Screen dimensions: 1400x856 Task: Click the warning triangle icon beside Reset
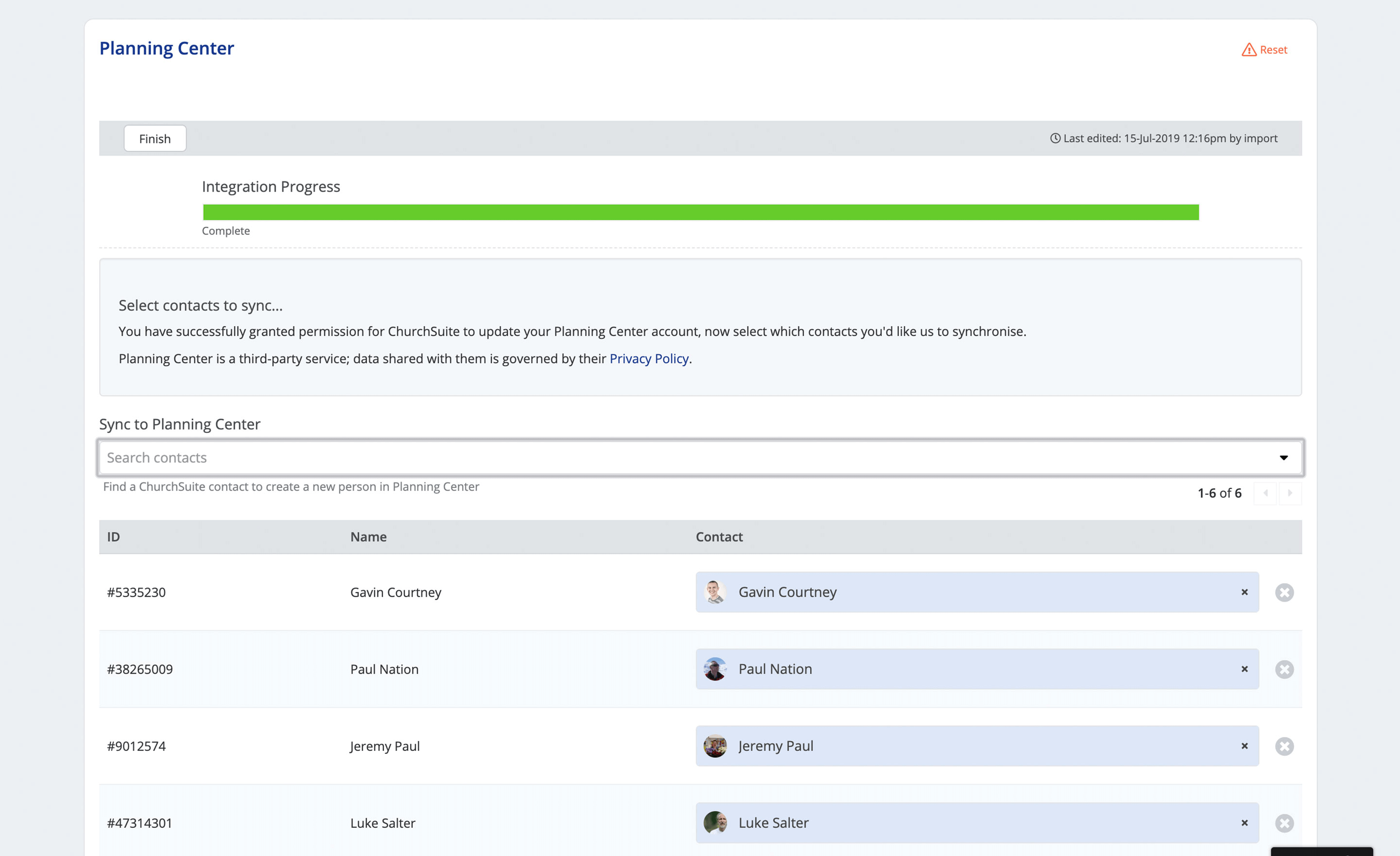tap(1248, 50)
